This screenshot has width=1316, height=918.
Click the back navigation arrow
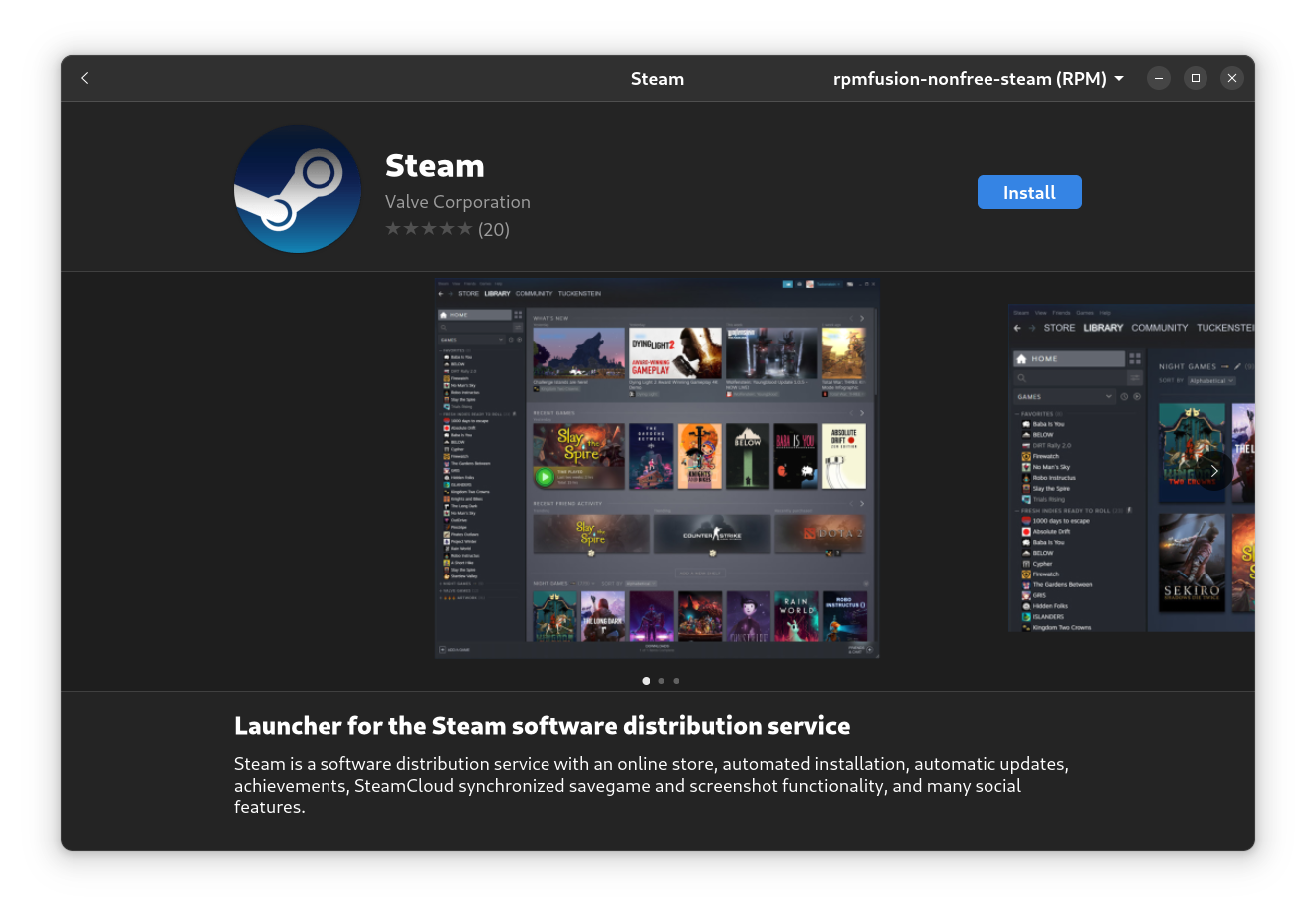pos(84,78)
